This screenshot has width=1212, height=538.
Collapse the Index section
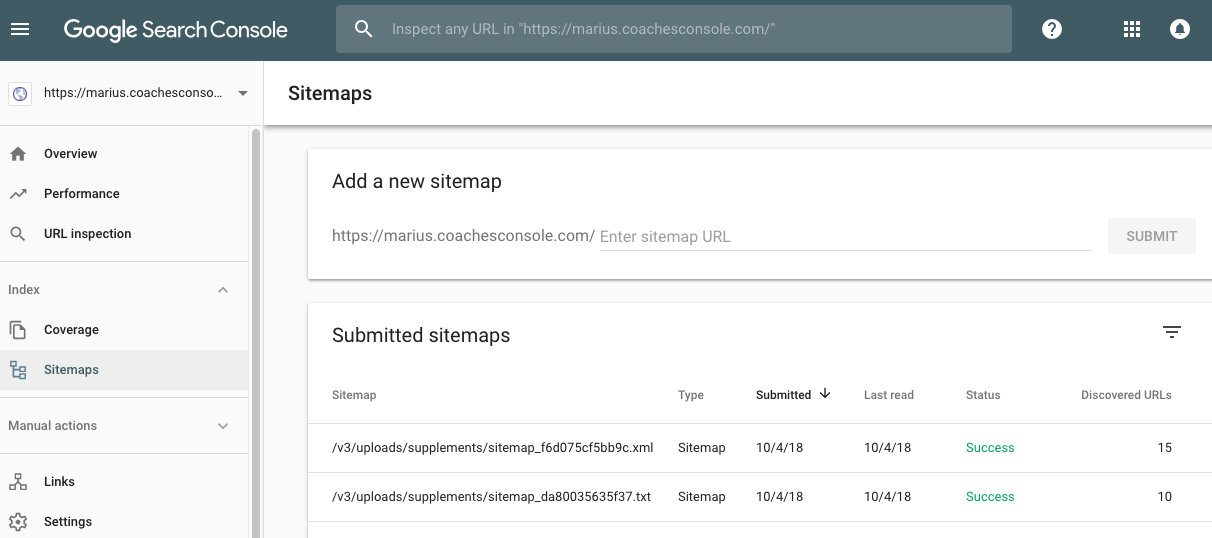click(x=223, y=290)
